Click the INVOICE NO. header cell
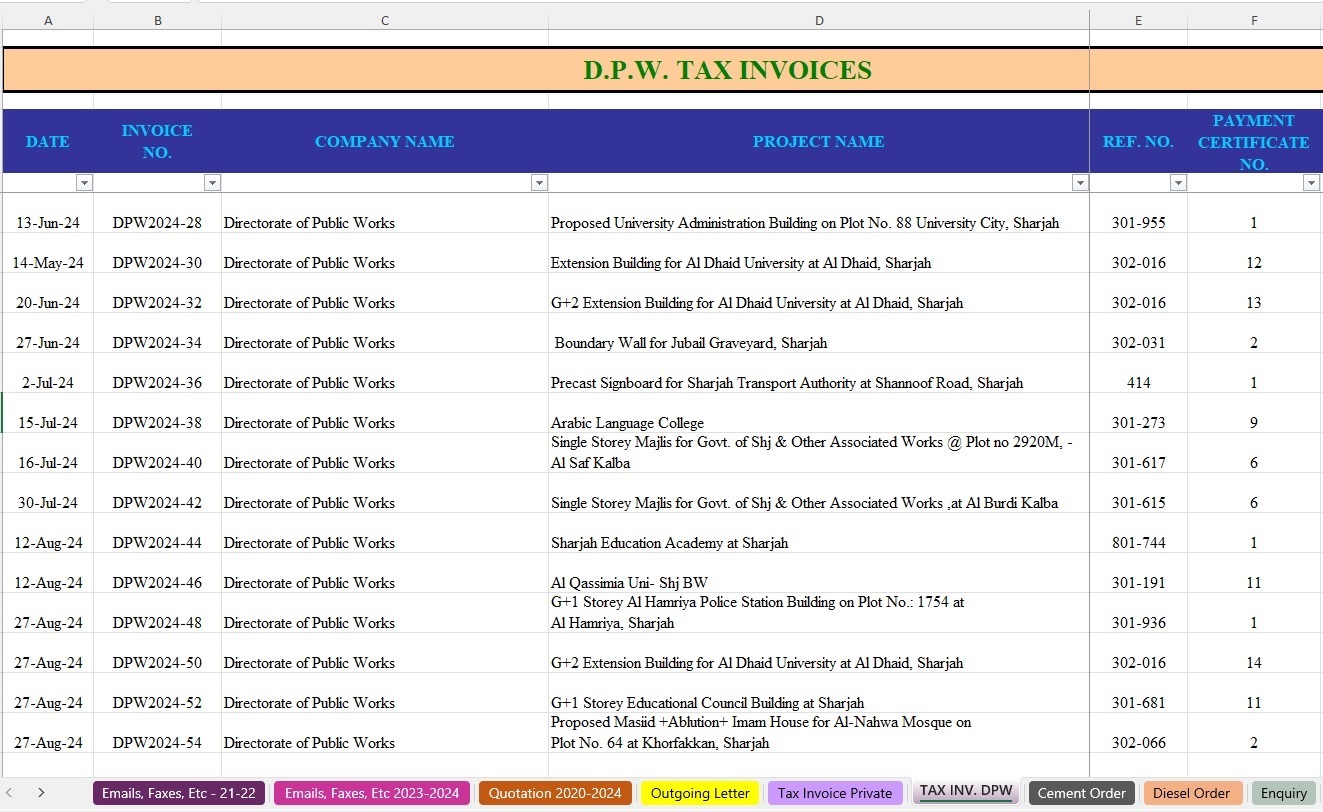 [x=157, y=141]
